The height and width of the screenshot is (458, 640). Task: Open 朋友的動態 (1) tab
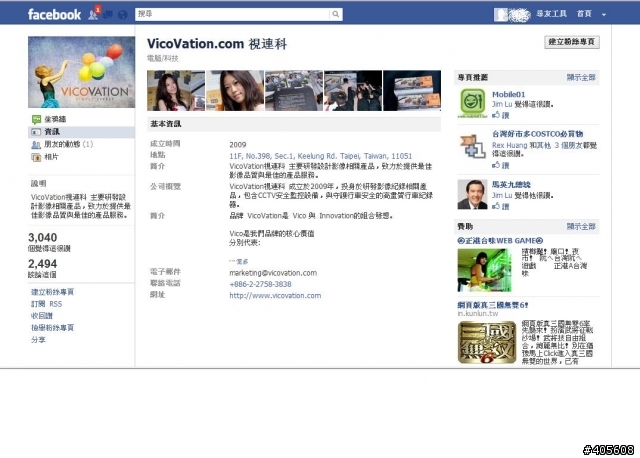(x=69, y=144)
